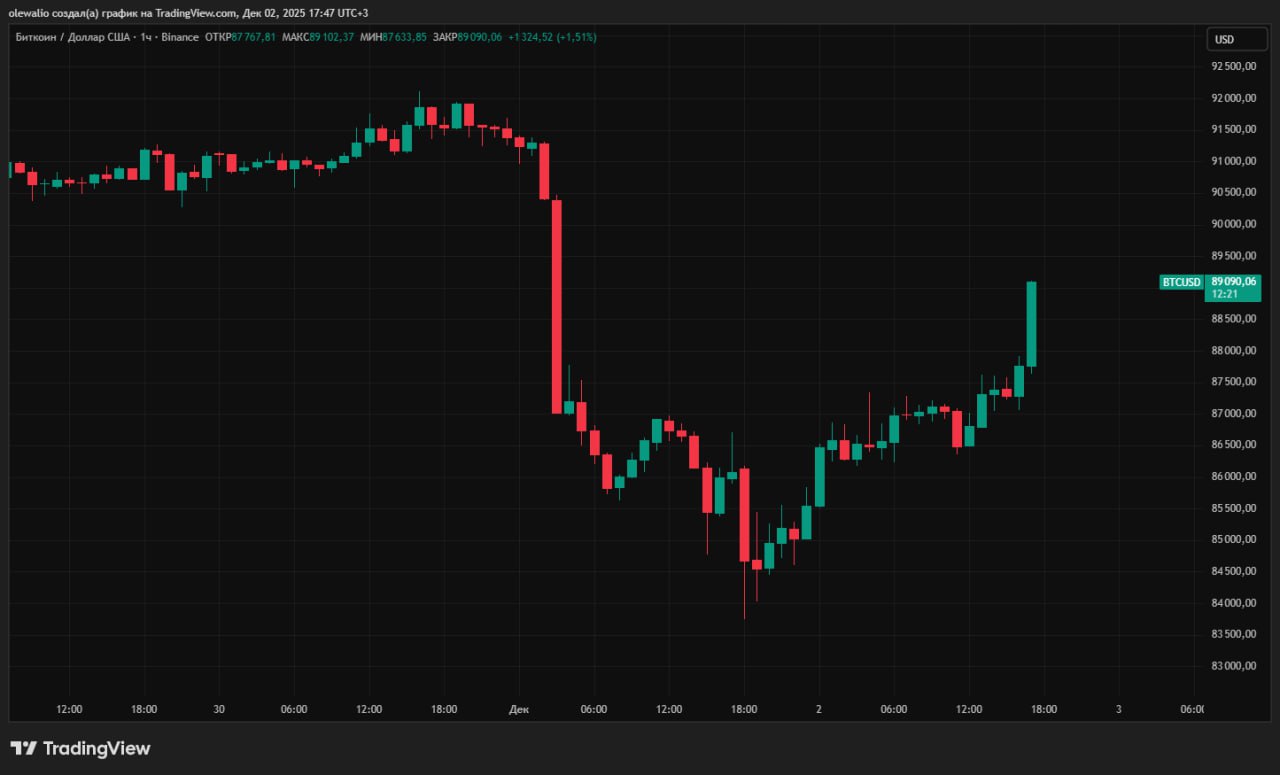Screen dimensions: 1280x775
Task: Click the 87 000,00 price axis label
Action: click(x=1234, y=413)
